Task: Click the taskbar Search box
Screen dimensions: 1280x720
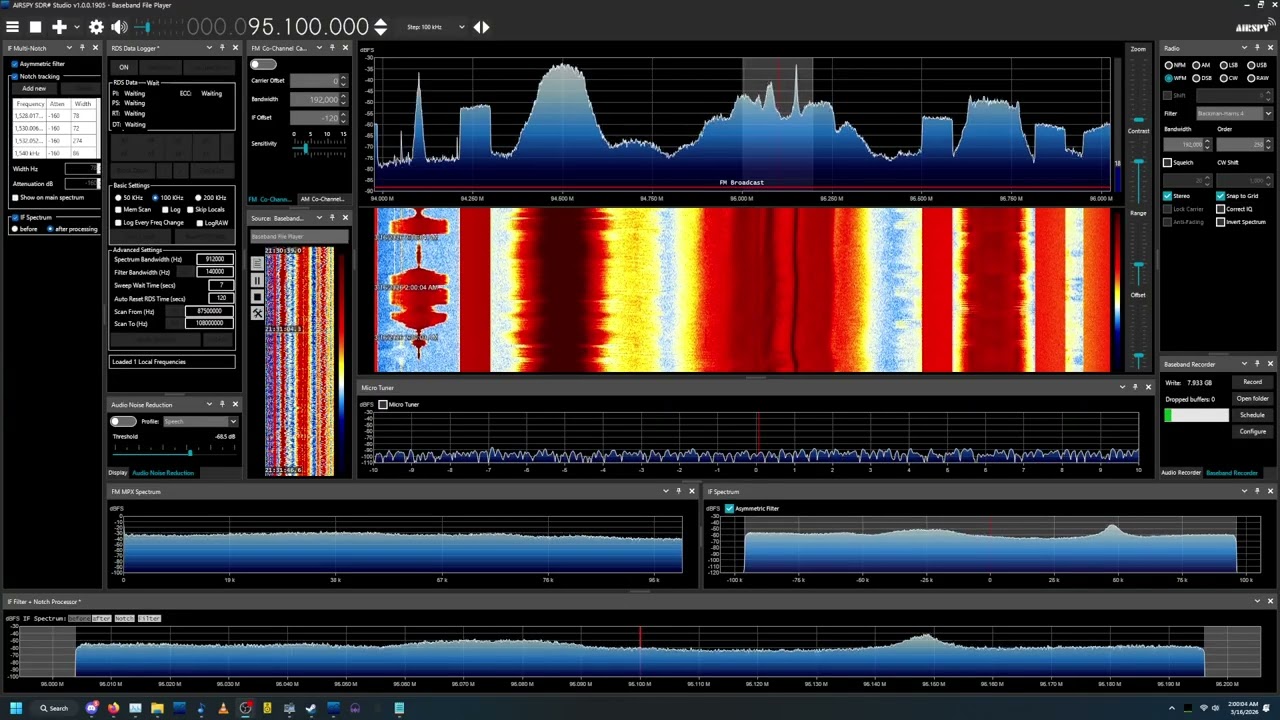Action: click(x=54, y=708)
